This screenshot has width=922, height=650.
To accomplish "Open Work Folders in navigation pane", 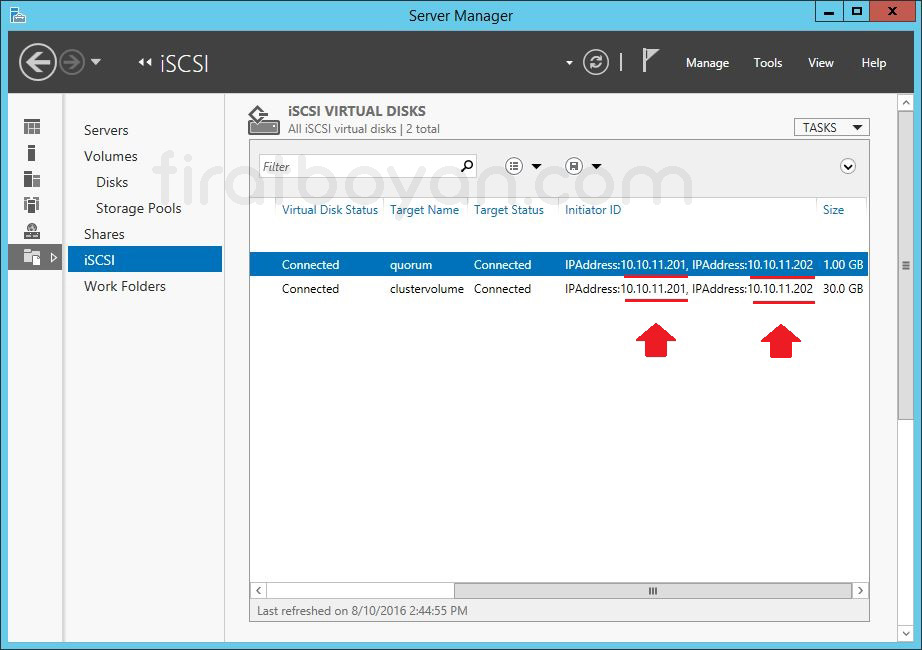I will pos(125,286).
